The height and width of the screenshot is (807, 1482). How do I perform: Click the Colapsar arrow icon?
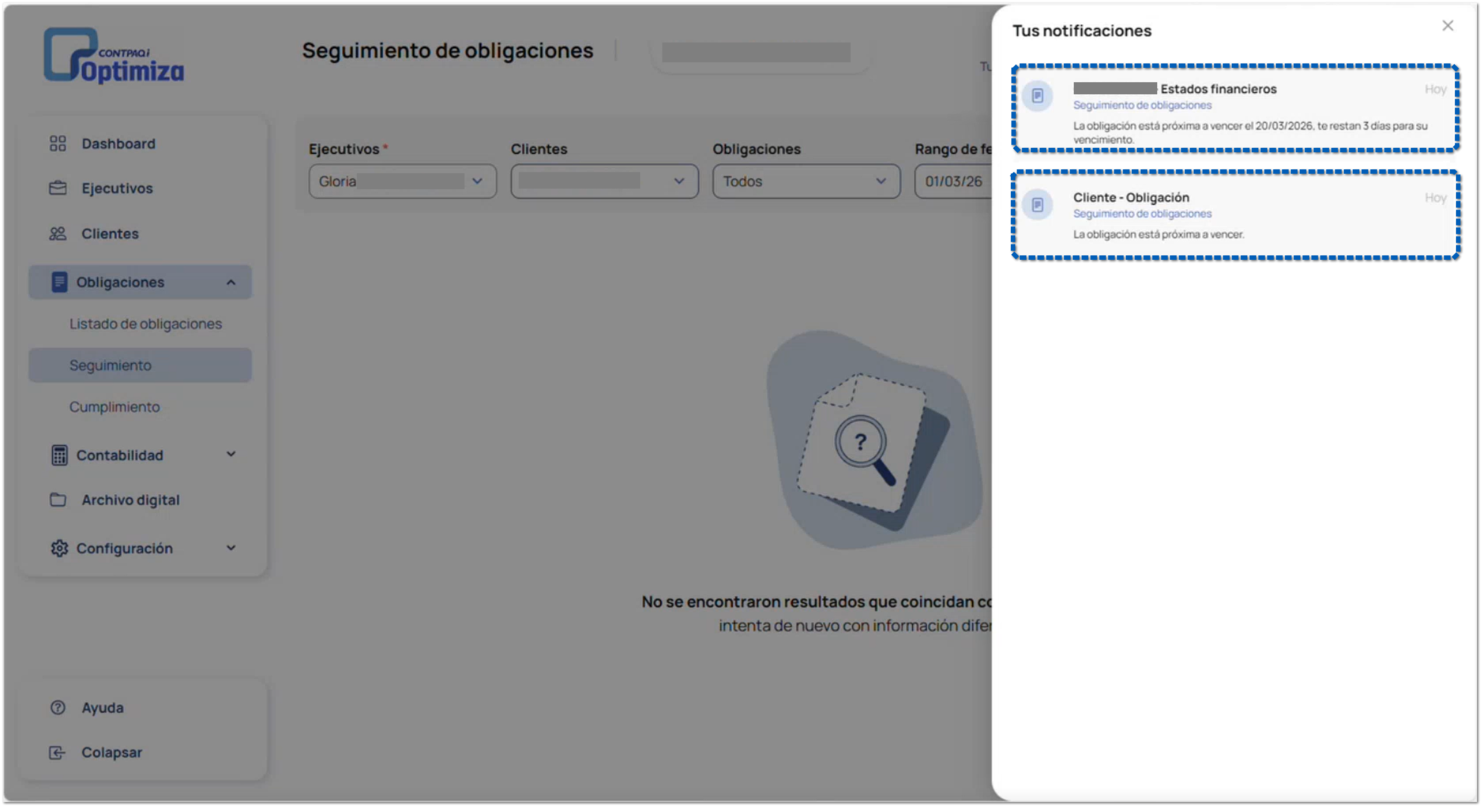(58, 753)
